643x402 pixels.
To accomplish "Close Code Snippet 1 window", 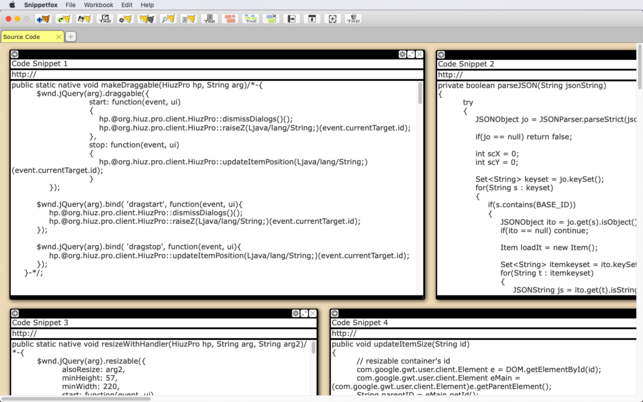I will pos(420,54).
